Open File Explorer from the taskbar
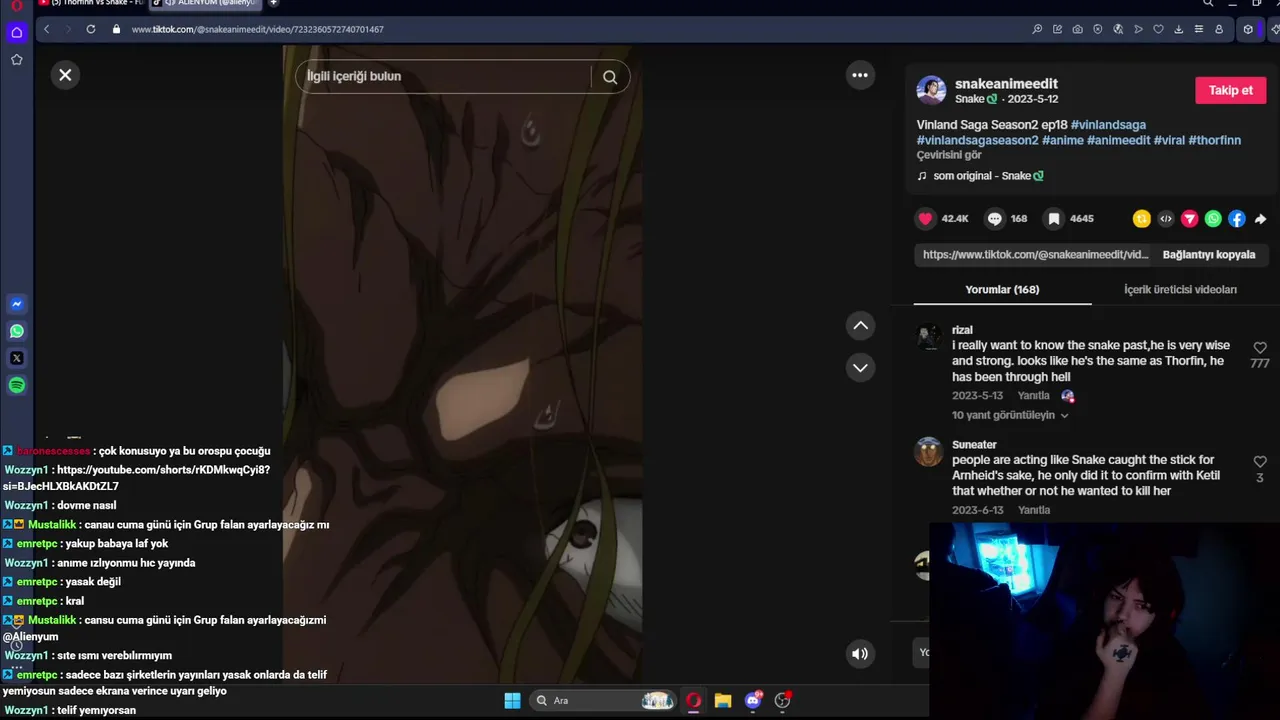The height and width of the screenshot is (720, 1280). [723, 701]
